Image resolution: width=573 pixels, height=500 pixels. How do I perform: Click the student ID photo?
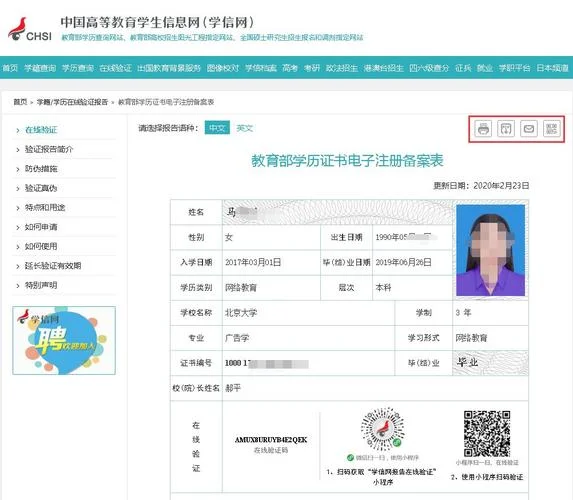490,250
